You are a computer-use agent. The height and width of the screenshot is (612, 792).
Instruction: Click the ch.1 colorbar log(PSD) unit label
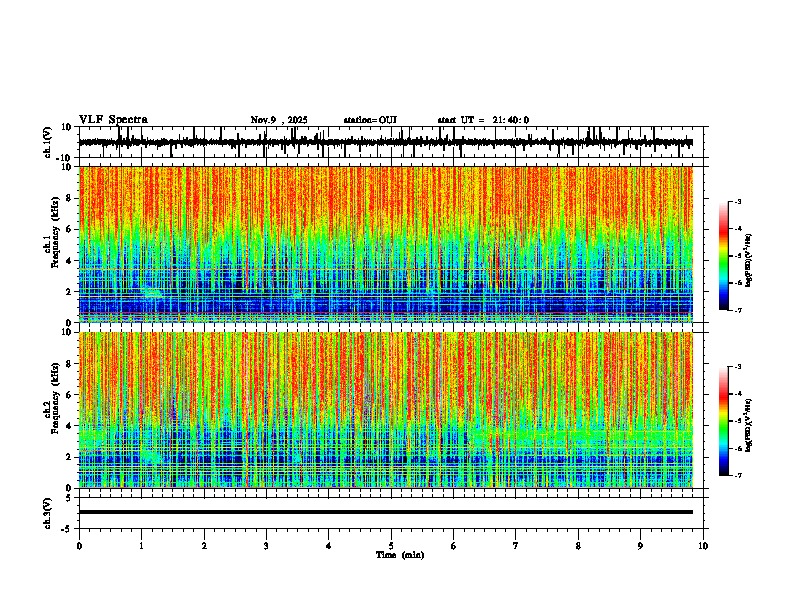coord(749,260)
